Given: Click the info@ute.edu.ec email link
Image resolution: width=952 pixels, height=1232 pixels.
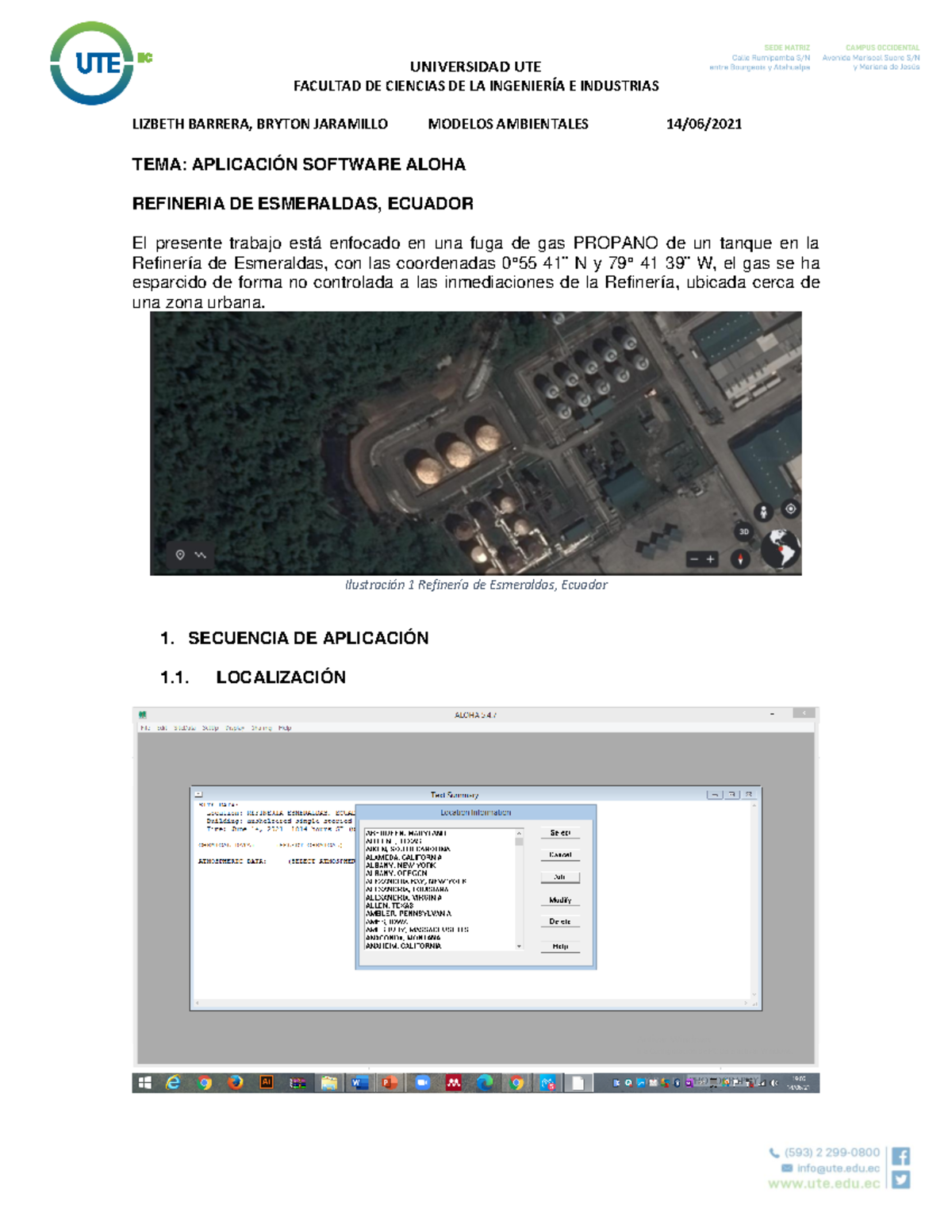Looking at the screenshot, I should pyautogui.click(x=839, y=1168).
